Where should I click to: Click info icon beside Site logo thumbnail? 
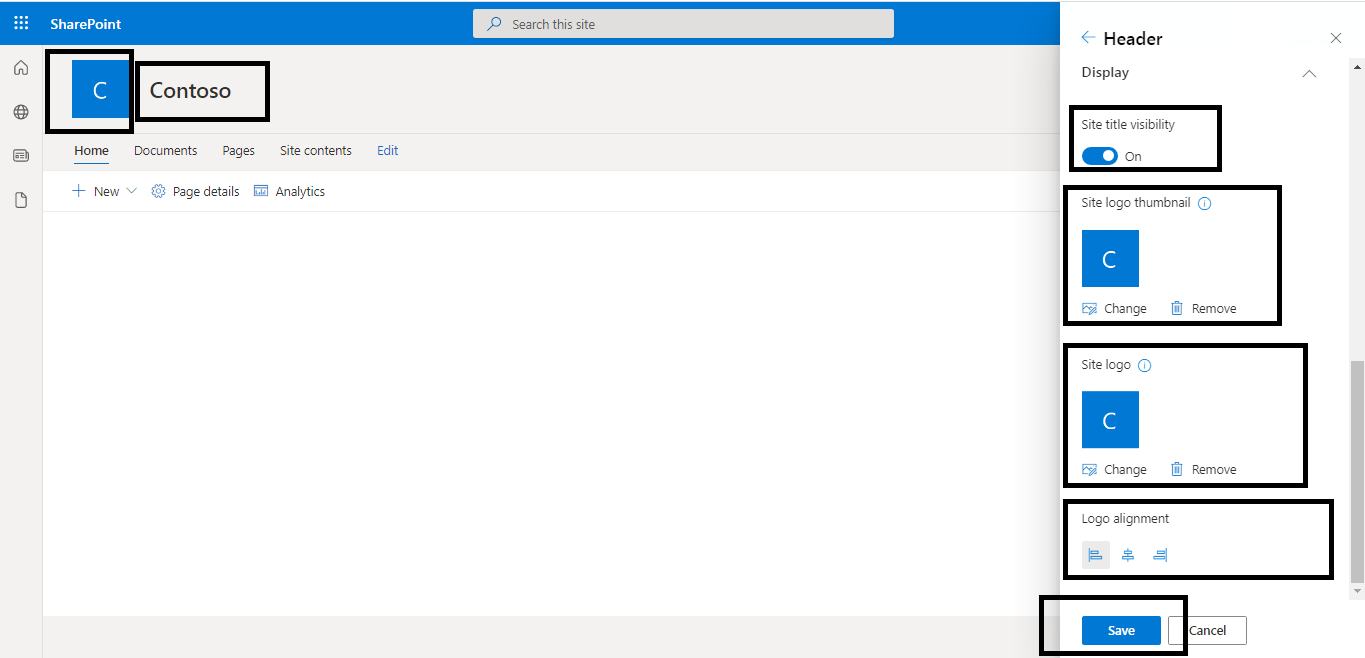point(1205,203)
